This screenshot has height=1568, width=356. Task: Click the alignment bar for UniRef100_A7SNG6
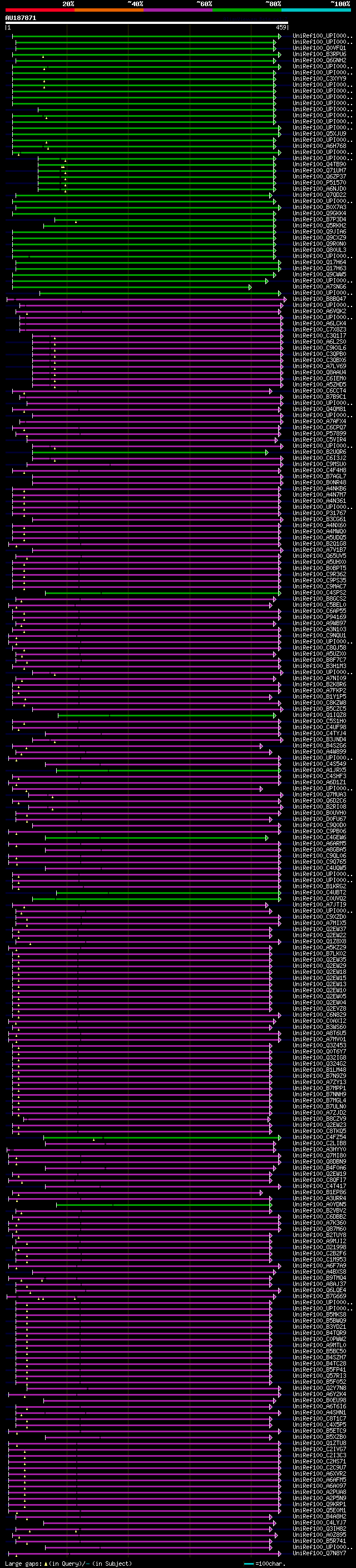(132, 286)
